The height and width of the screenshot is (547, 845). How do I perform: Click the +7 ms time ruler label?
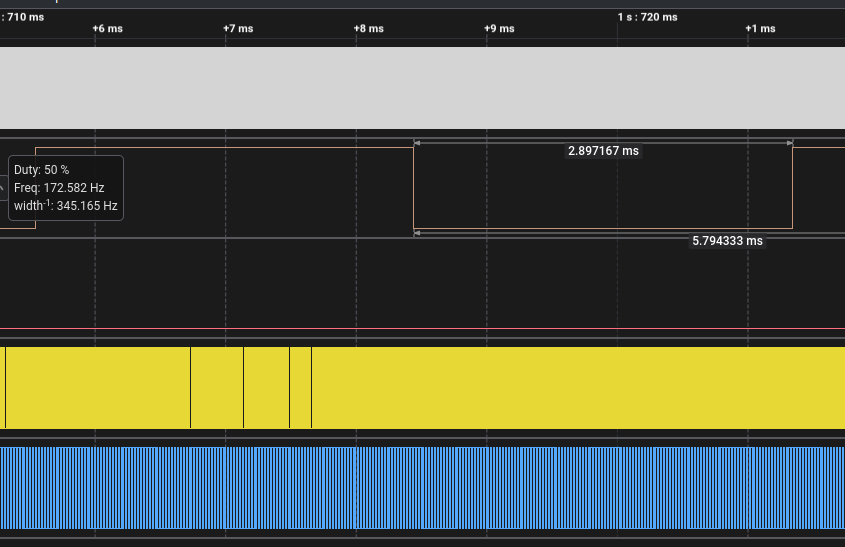pyautogui.click(x=238, y=28)
